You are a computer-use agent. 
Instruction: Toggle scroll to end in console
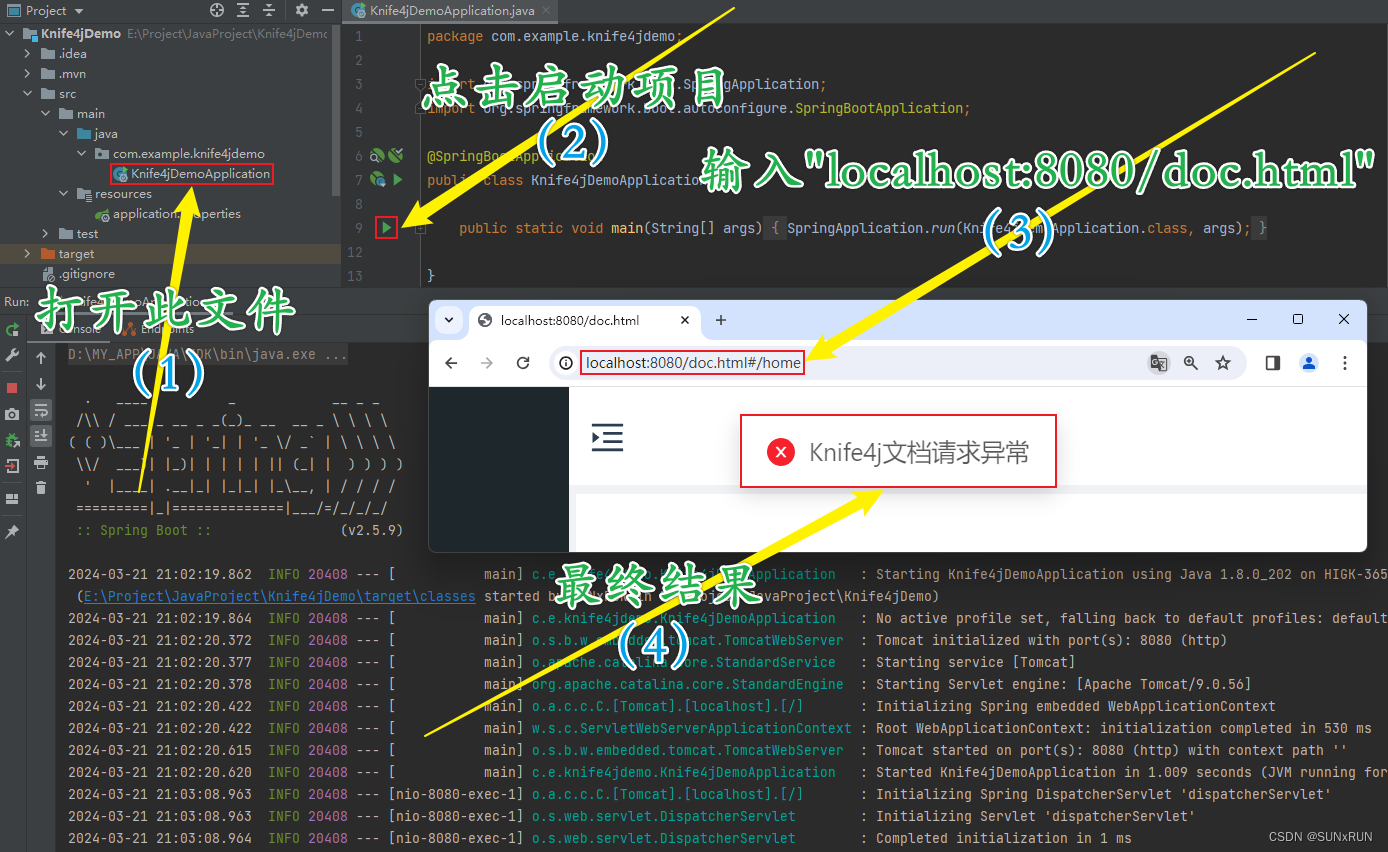[x=41, y=436]
